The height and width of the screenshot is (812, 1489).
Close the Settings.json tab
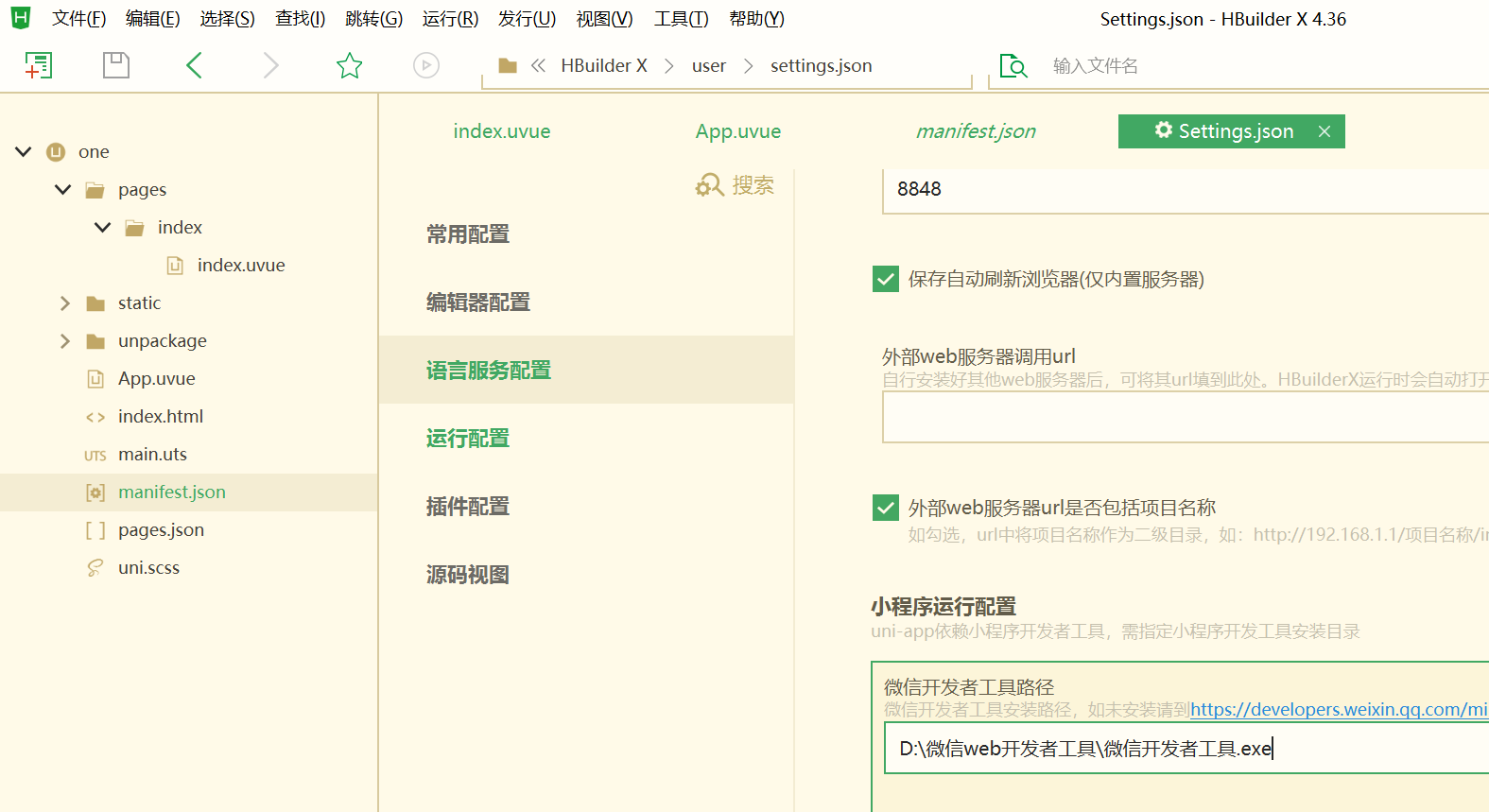tap(1325, 131)
